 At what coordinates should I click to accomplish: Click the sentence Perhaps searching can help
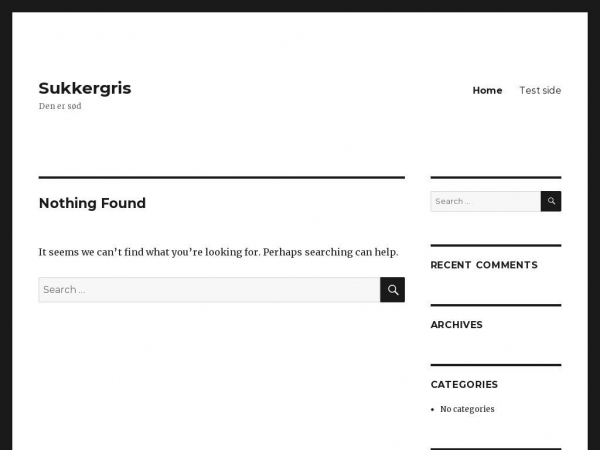coord(331,252)
